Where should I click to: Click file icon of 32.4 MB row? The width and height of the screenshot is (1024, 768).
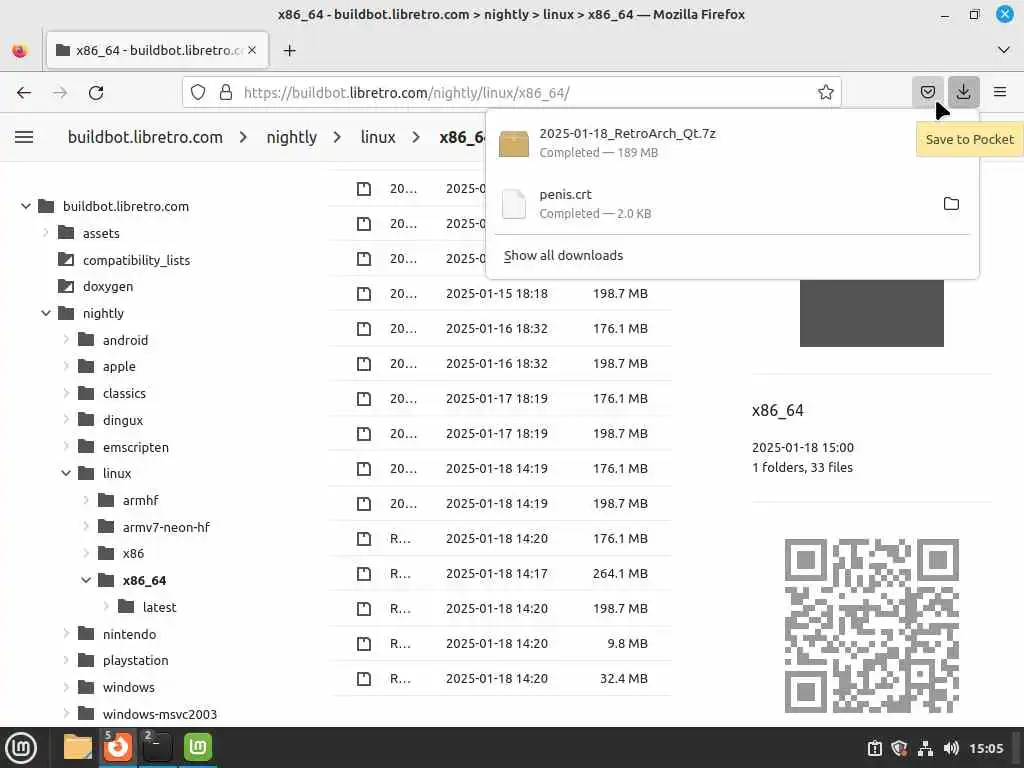[x=364, y=679]
